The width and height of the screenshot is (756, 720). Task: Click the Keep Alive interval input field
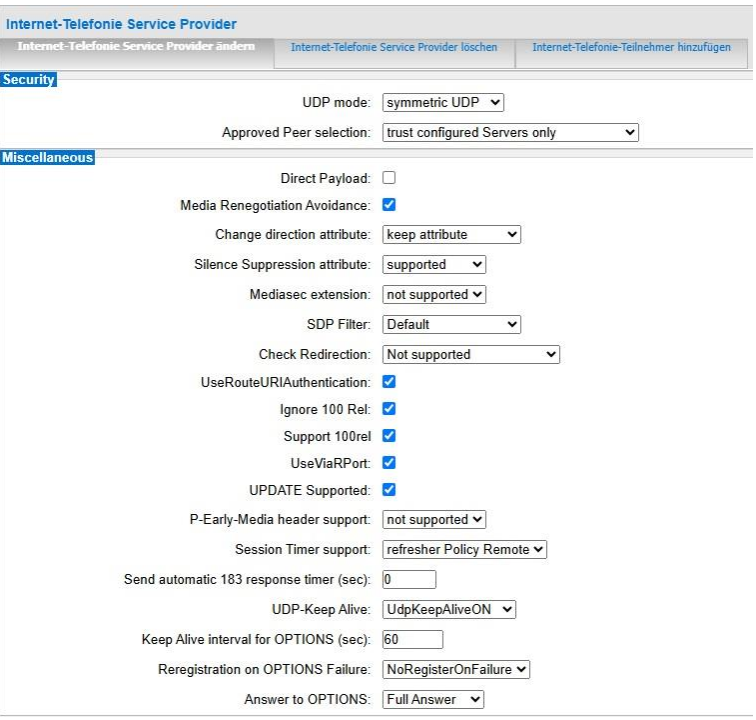[412, 640]
